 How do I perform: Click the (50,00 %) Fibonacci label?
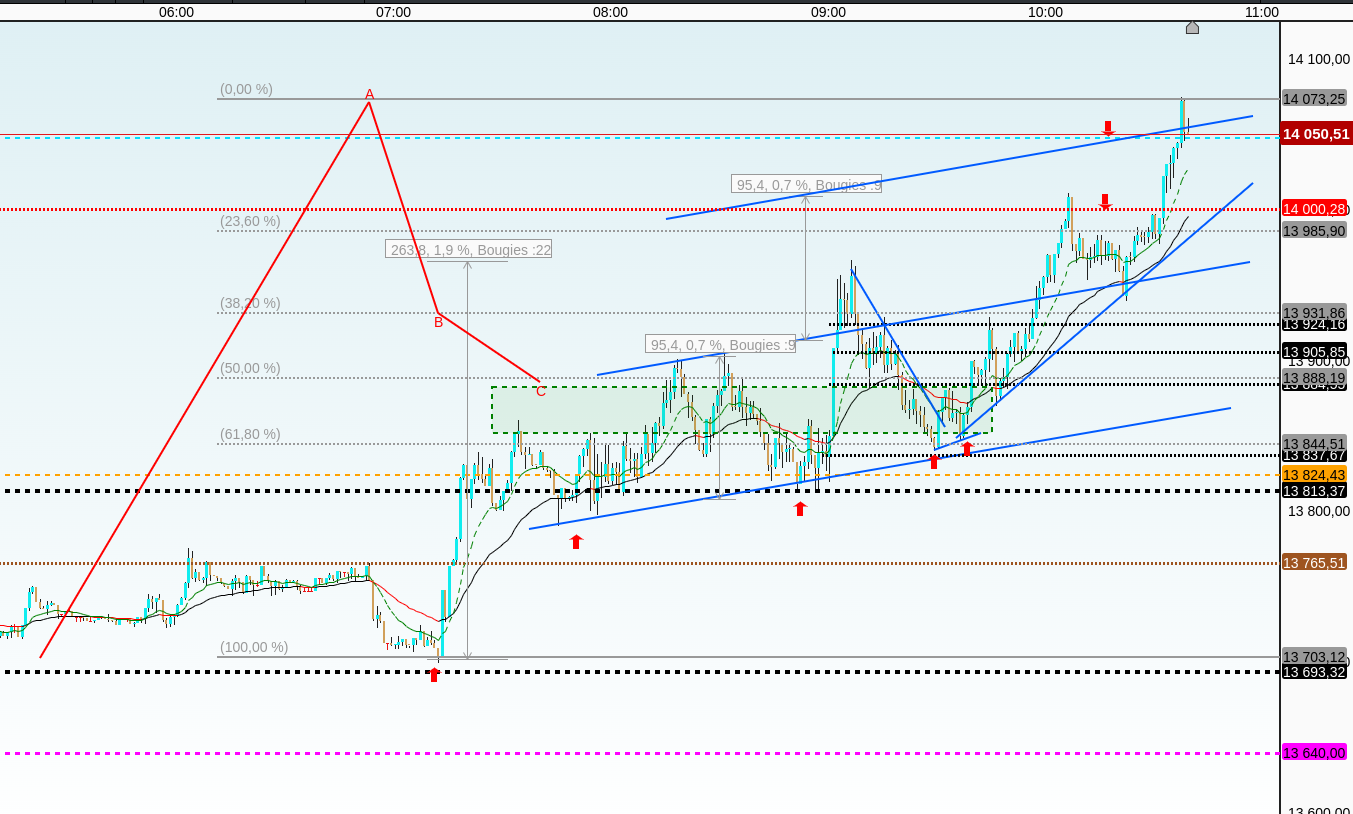click(250, 368)
